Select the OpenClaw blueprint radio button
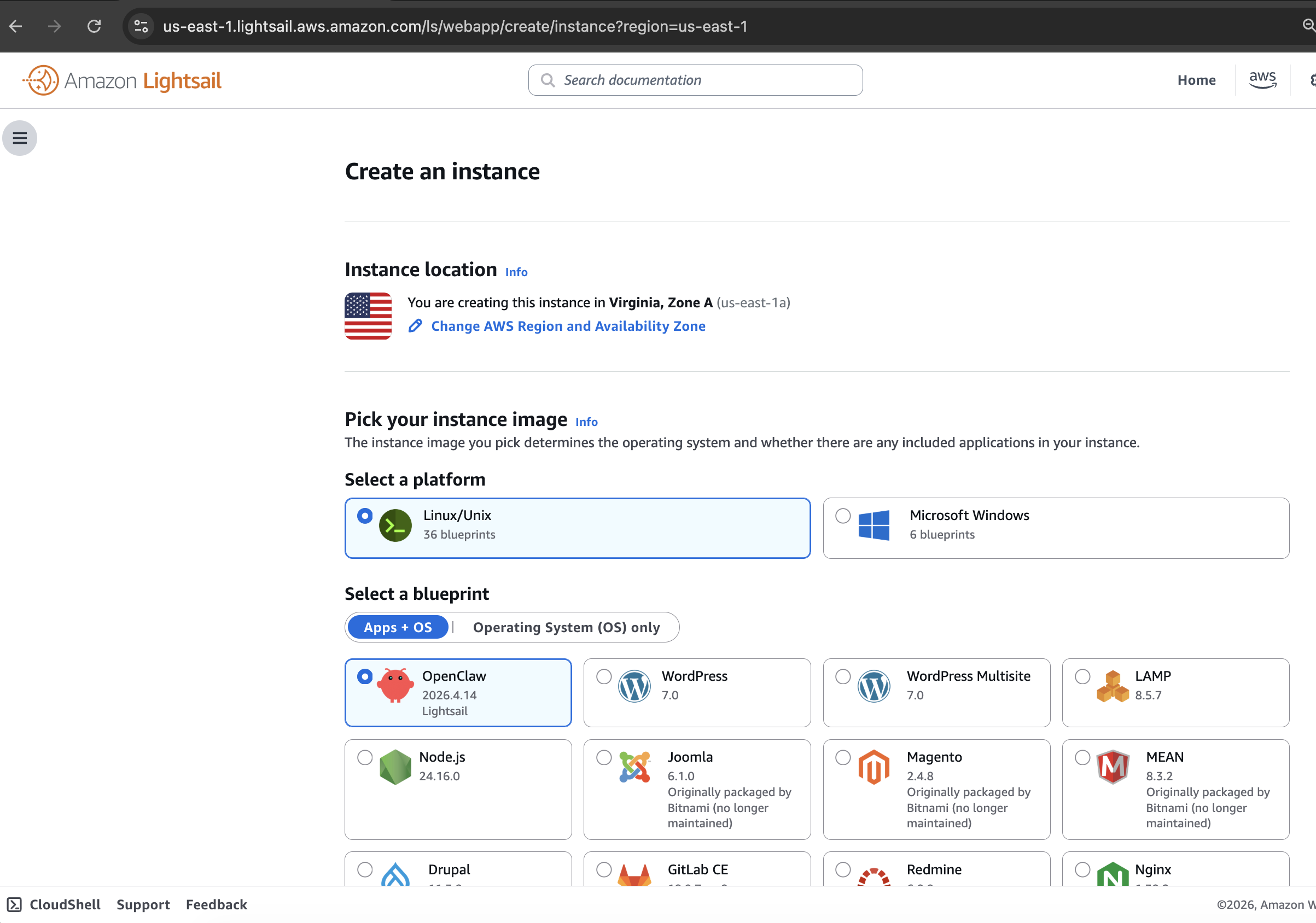Screen dimensions: 1316x923 [364, 676]
